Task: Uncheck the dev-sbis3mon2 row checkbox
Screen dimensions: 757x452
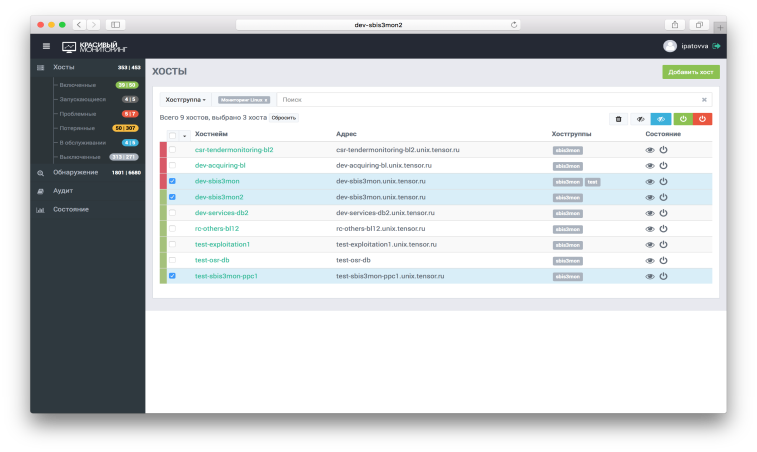Action: click(172, 197)
